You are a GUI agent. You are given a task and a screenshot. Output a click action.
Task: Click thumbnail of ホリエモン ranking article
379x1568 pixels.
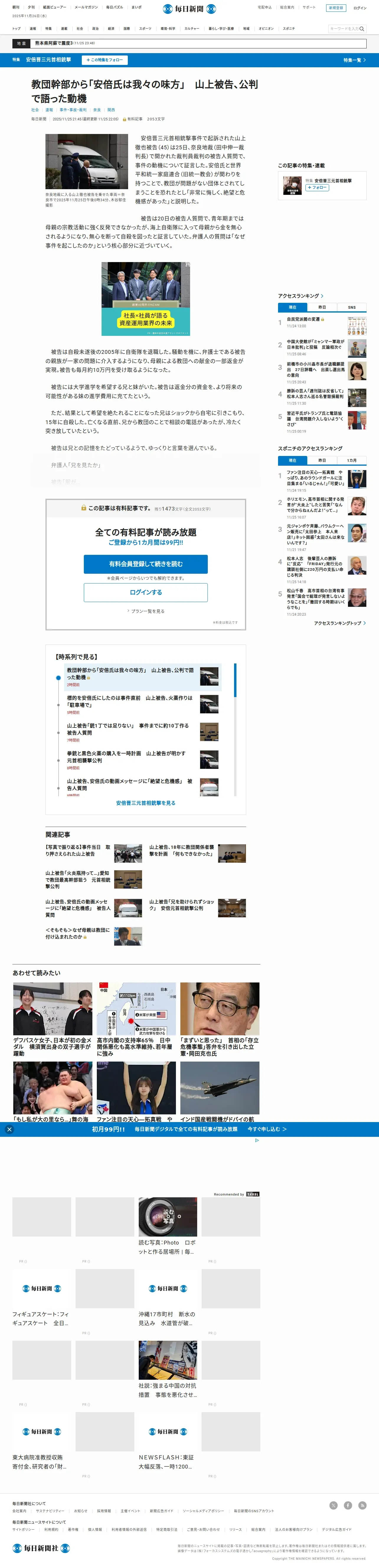[357, 506]
